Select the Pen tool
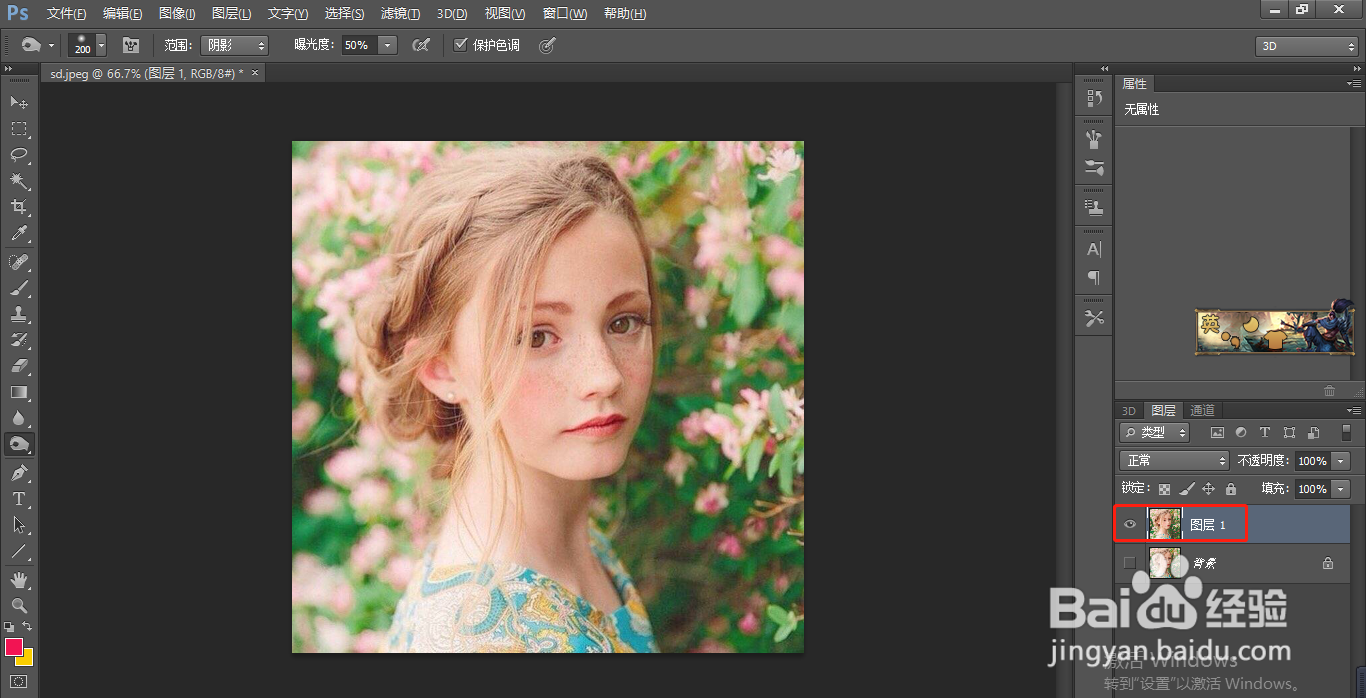 tap(19, 472)
